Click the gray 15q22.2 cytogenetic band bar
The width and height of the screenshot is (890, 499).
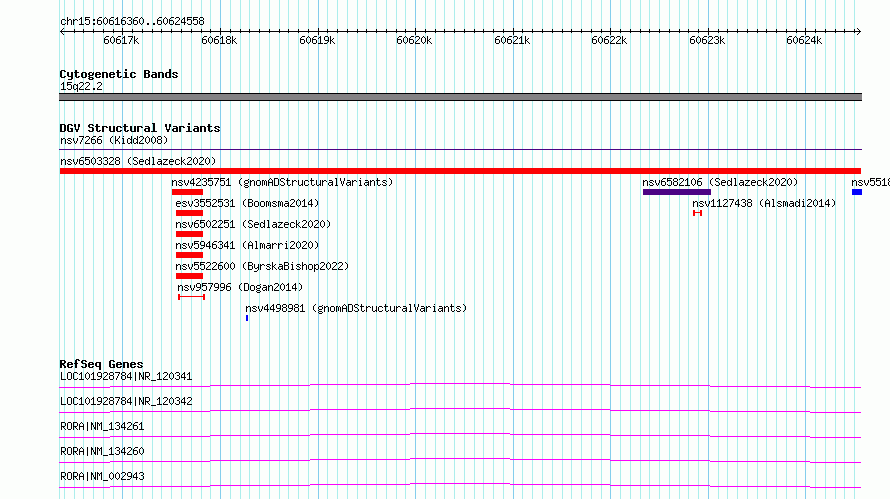point(460,97)
